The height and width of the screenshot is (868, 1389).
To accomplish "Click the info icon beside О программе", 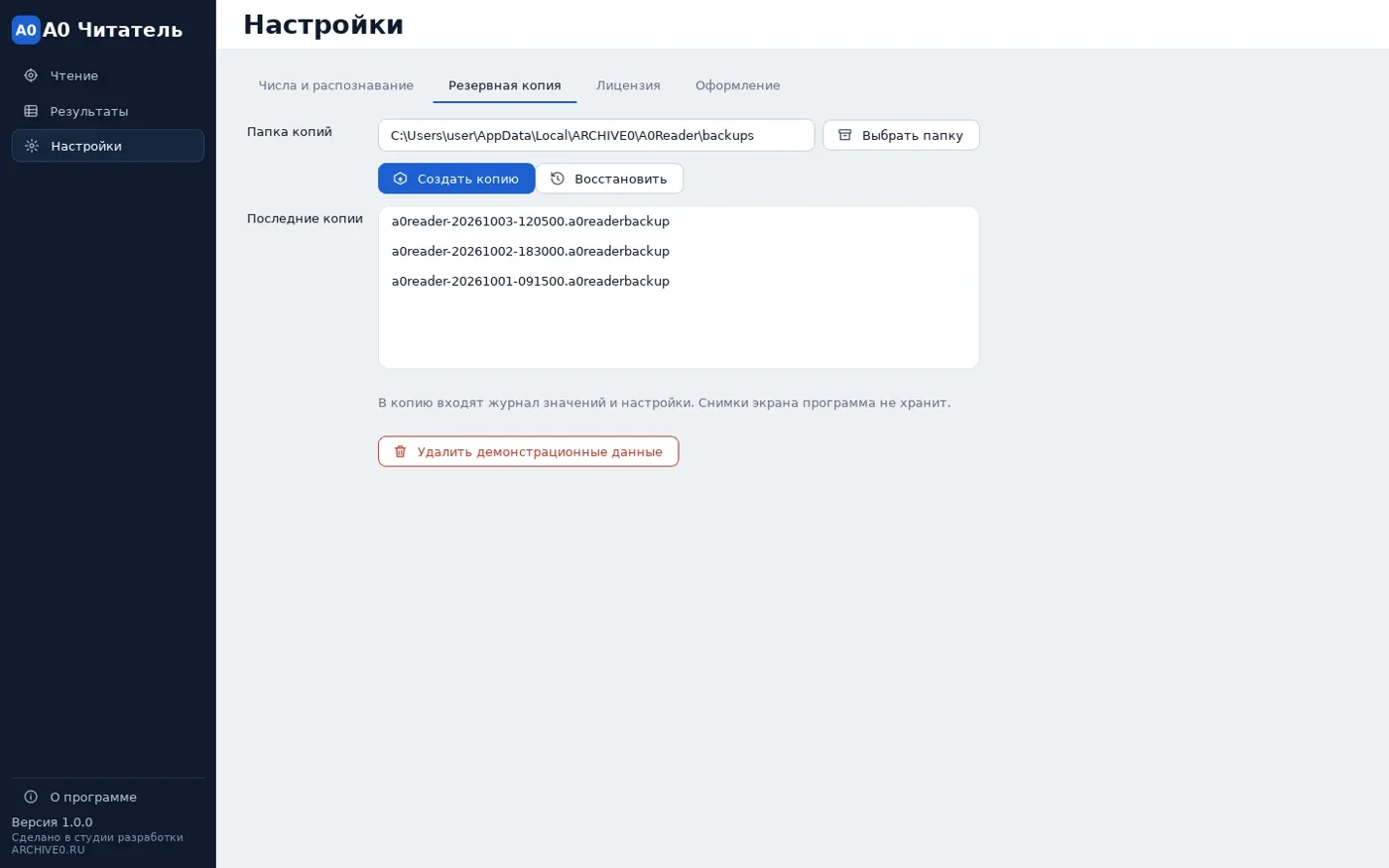I will (x=31, y=797).
